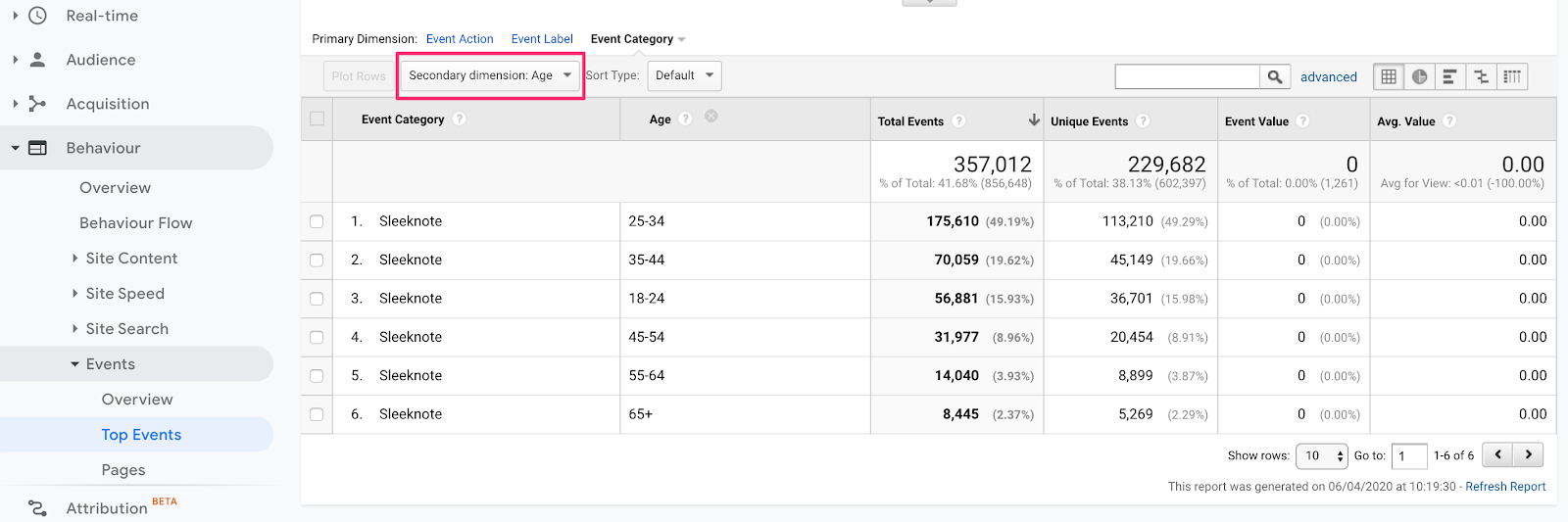
Task: Open Events Overview report
Action: pyautogui.click(x=136, y=400)
